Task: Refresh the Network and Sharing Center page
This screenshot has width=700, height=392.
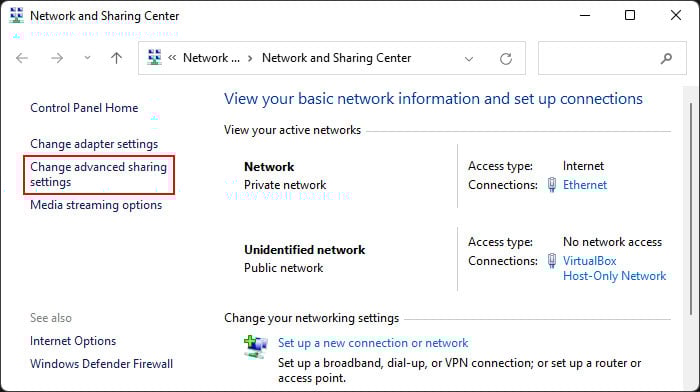Action: point(505,58)
